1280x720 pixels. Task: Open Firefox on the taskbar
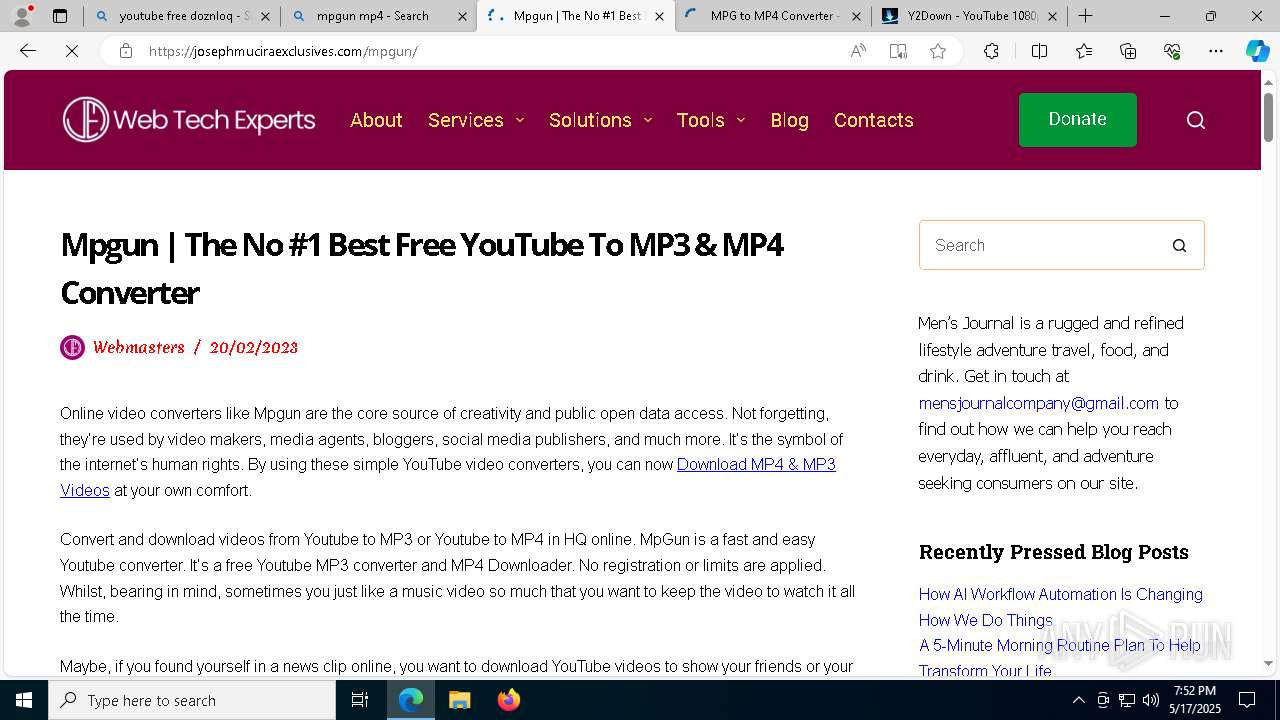click(508, 700)
